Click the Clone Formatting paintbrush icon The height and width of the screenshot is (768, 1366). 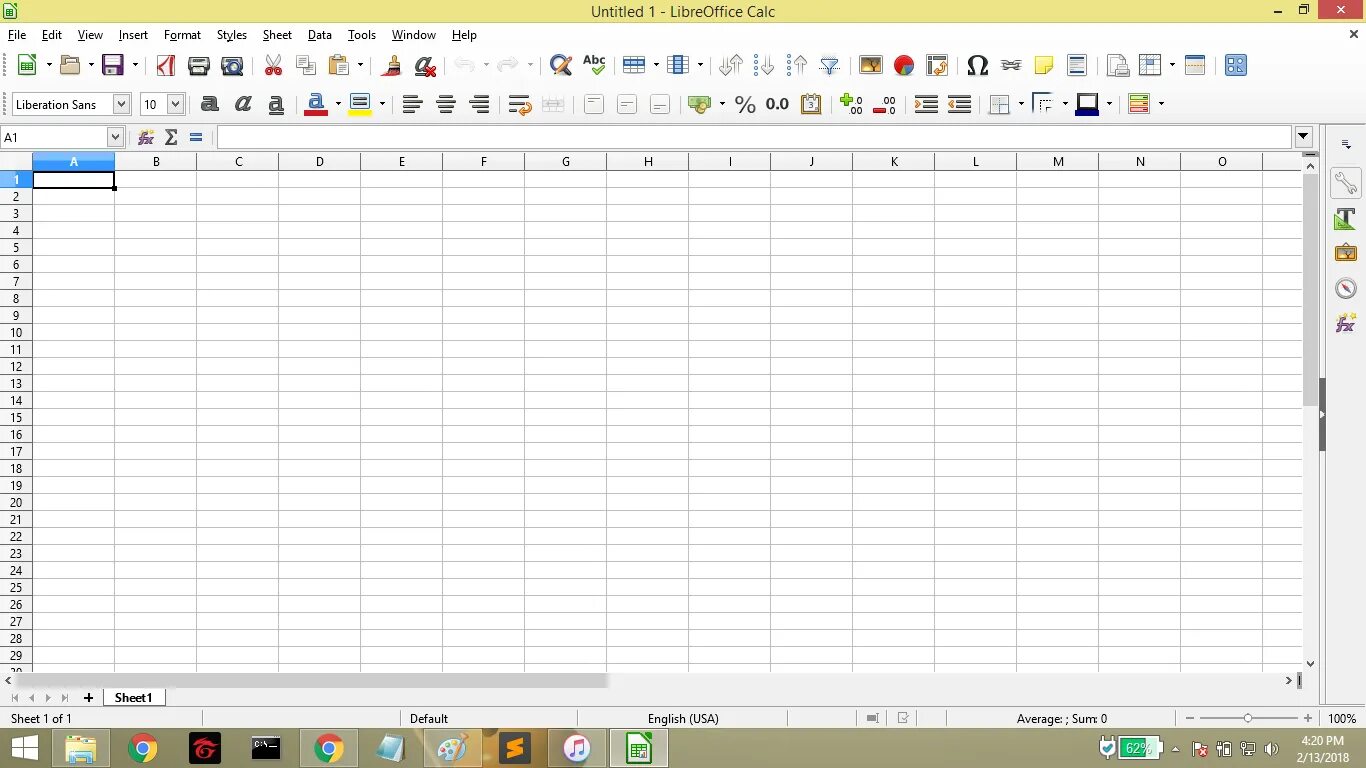tap(392, 65)
